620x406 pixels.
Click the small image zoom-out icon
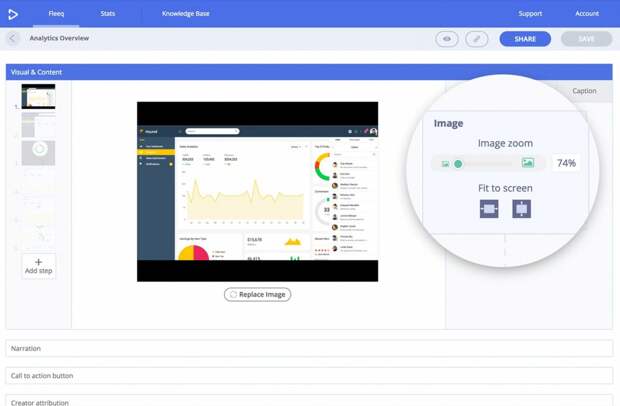(445, 164)
